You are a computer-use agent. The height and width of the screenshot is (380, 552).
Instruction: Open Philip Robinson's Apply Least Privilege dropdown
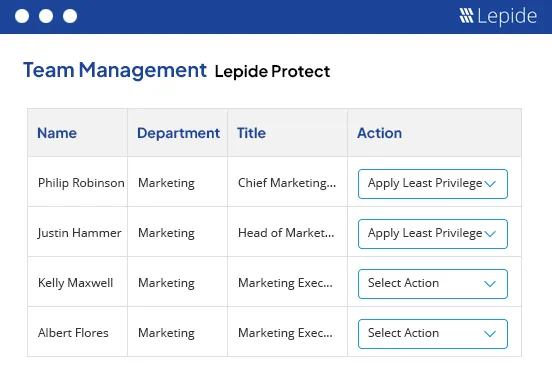coord(433,184)
